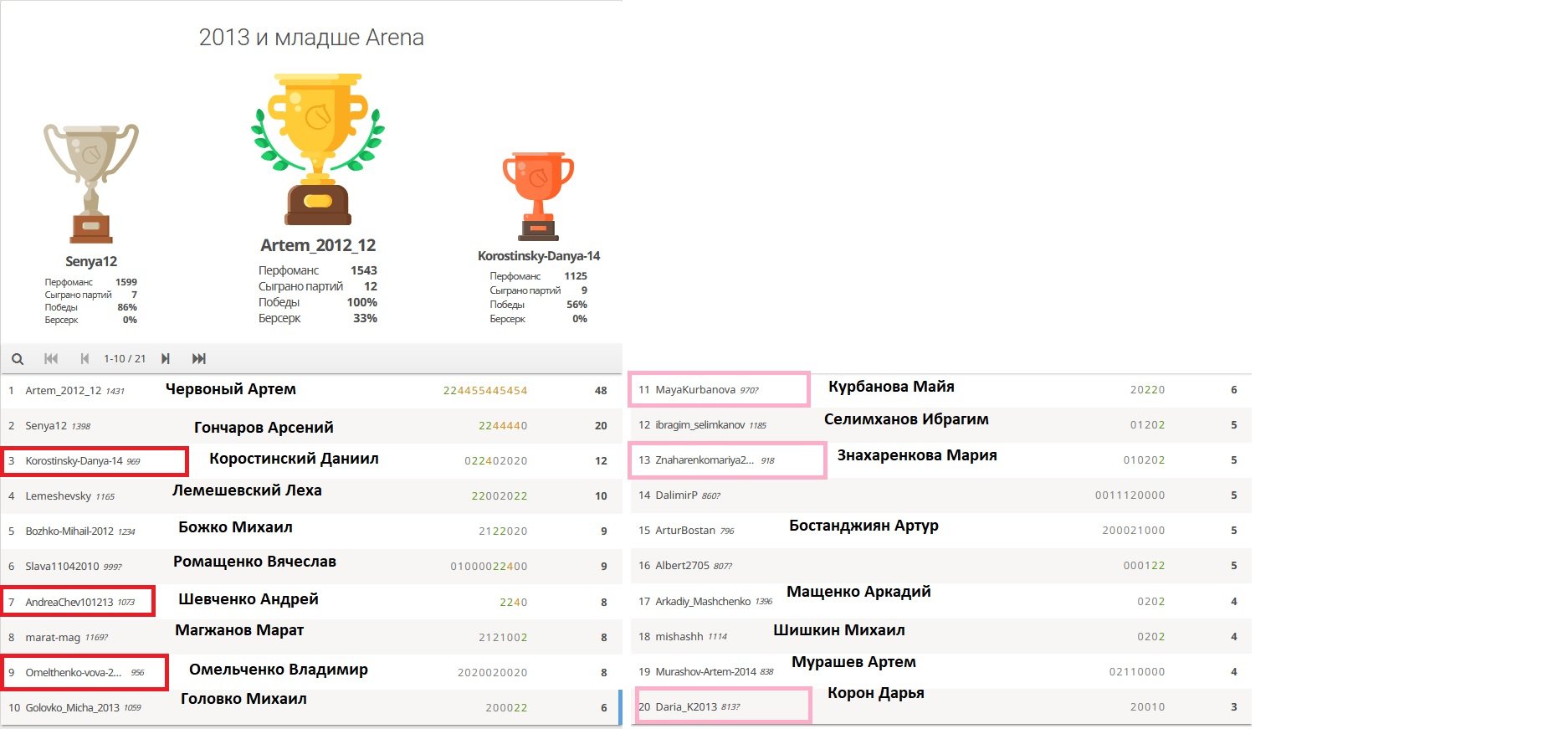Select ibragim_selimkanov player row

[x=699, y=425]
